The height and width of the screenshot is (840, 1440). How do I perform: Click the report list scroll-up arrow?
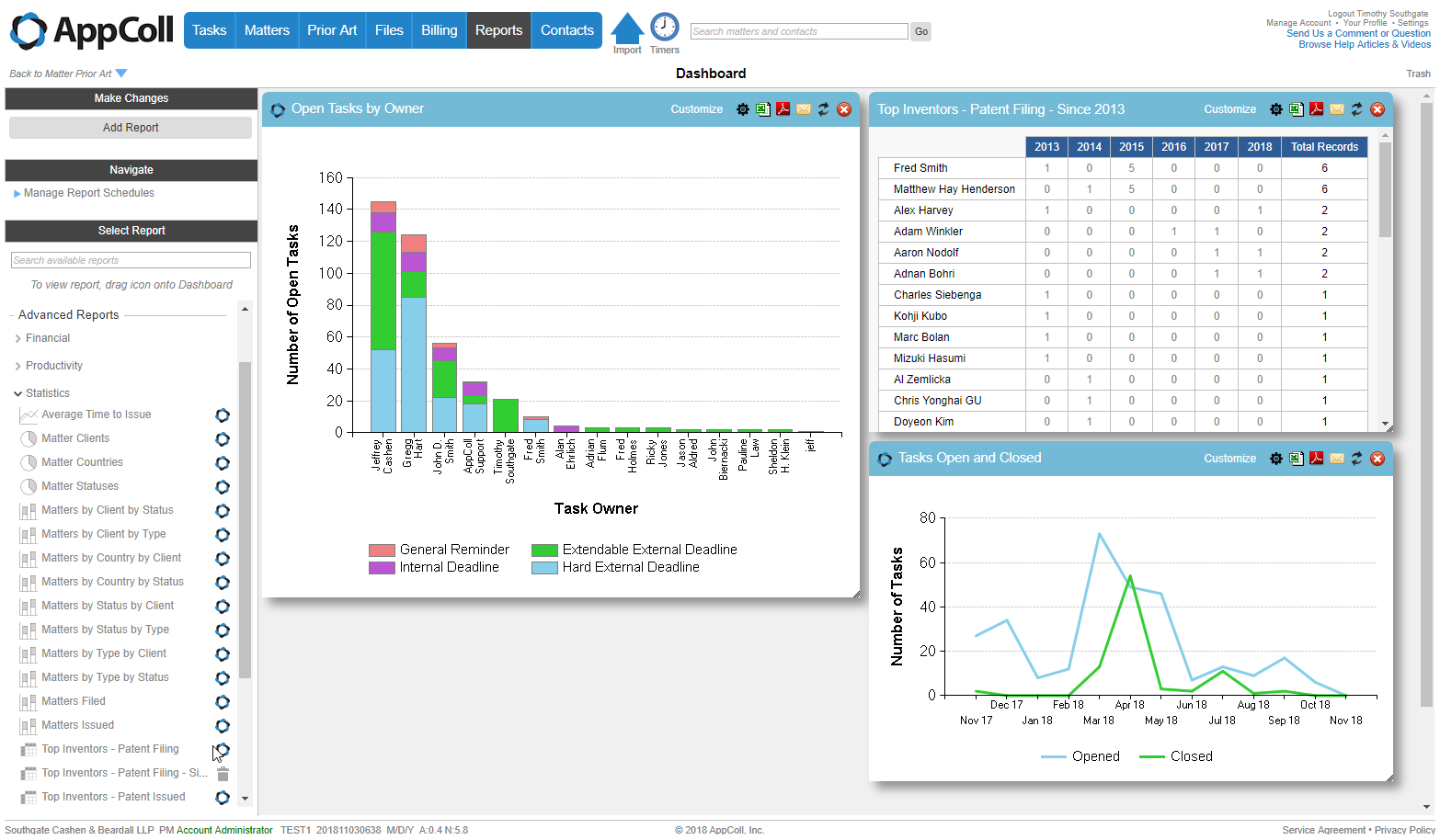click(x=245, y=309)
